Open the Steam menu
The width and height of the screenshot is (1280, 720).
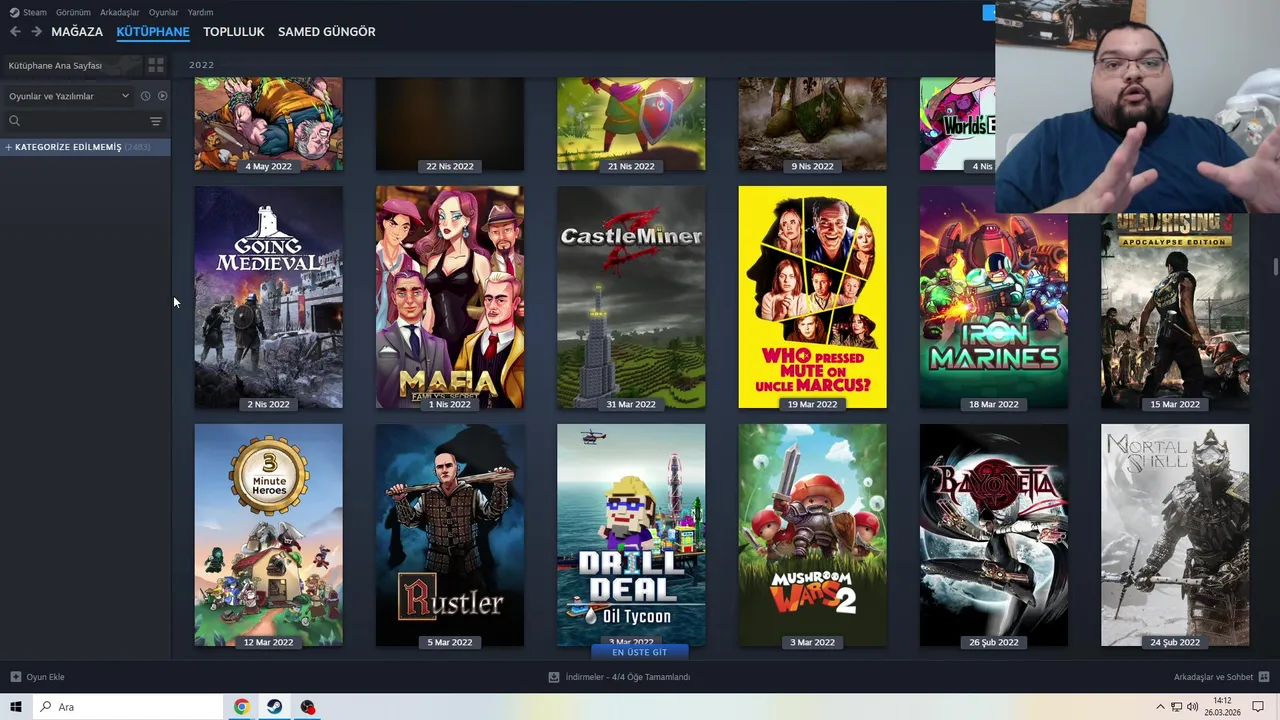click(x=28, y=12)
